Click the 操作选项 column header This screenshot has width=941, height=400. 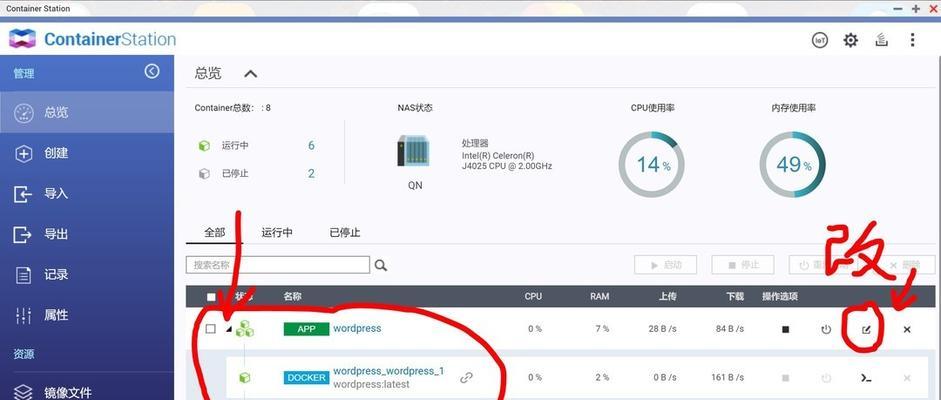point(780,296)
